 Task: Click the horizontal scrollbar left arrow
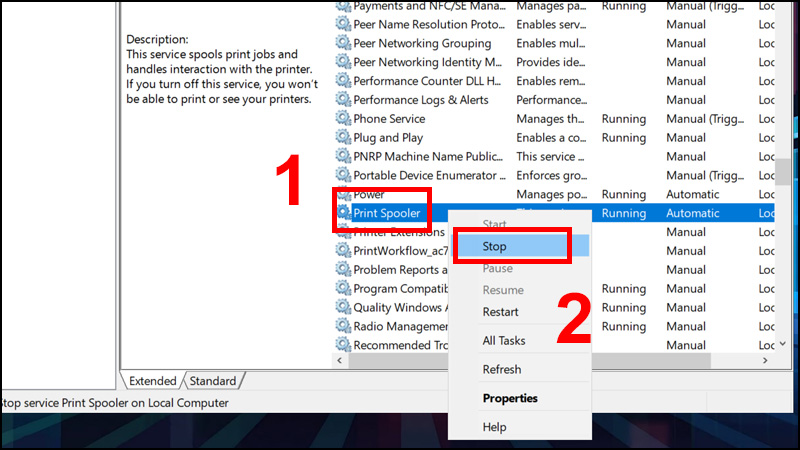pyautogui.click(x=339, y=359)
